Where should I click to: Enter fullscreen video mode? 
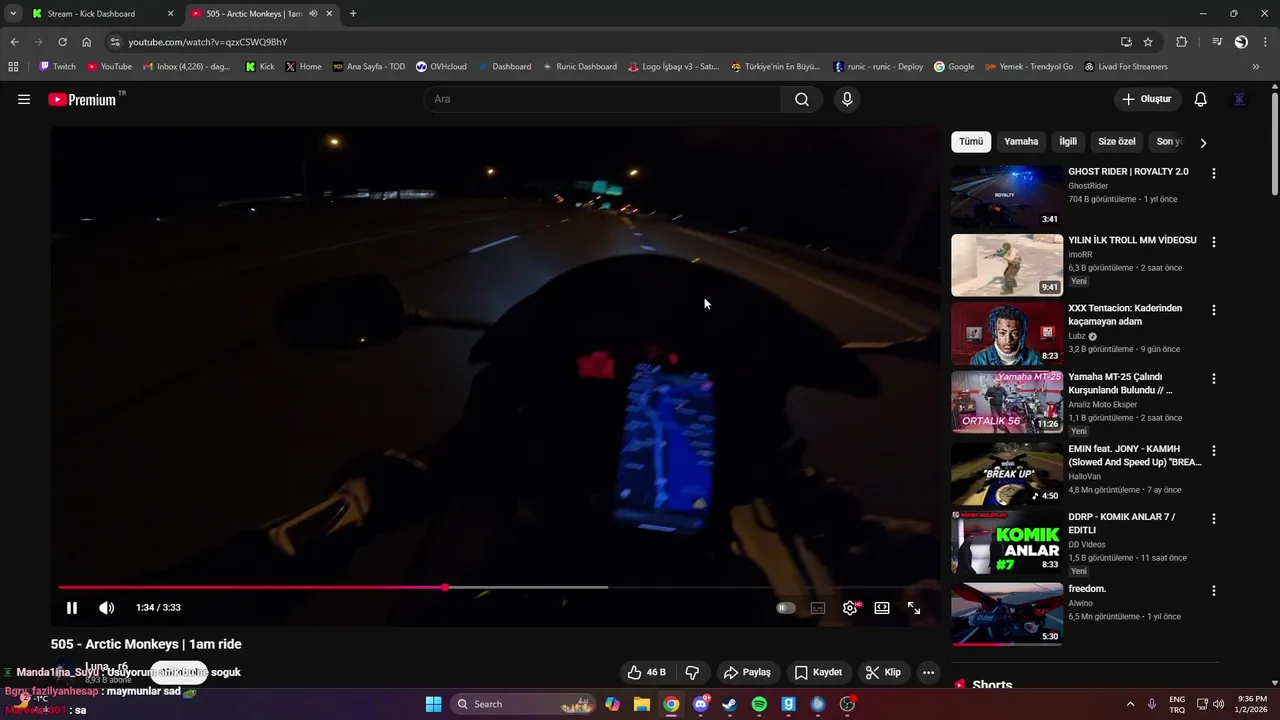pos(914,608)
